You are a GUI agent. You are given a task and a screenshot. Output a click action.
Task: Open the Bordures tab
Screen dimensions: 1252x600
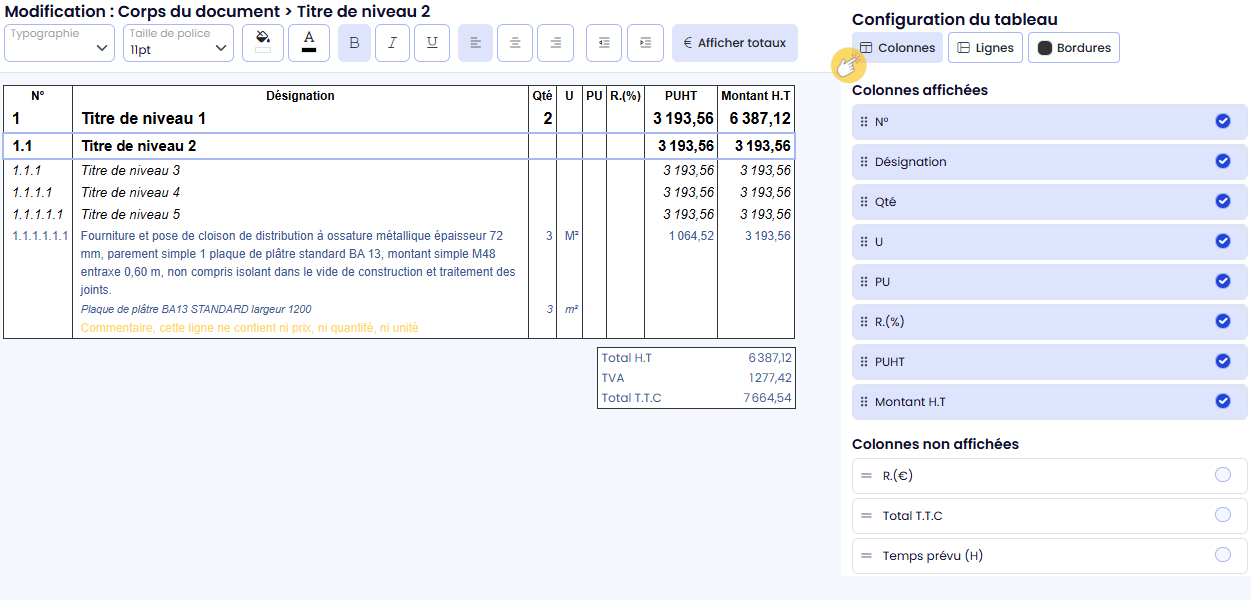(1073, 48)
